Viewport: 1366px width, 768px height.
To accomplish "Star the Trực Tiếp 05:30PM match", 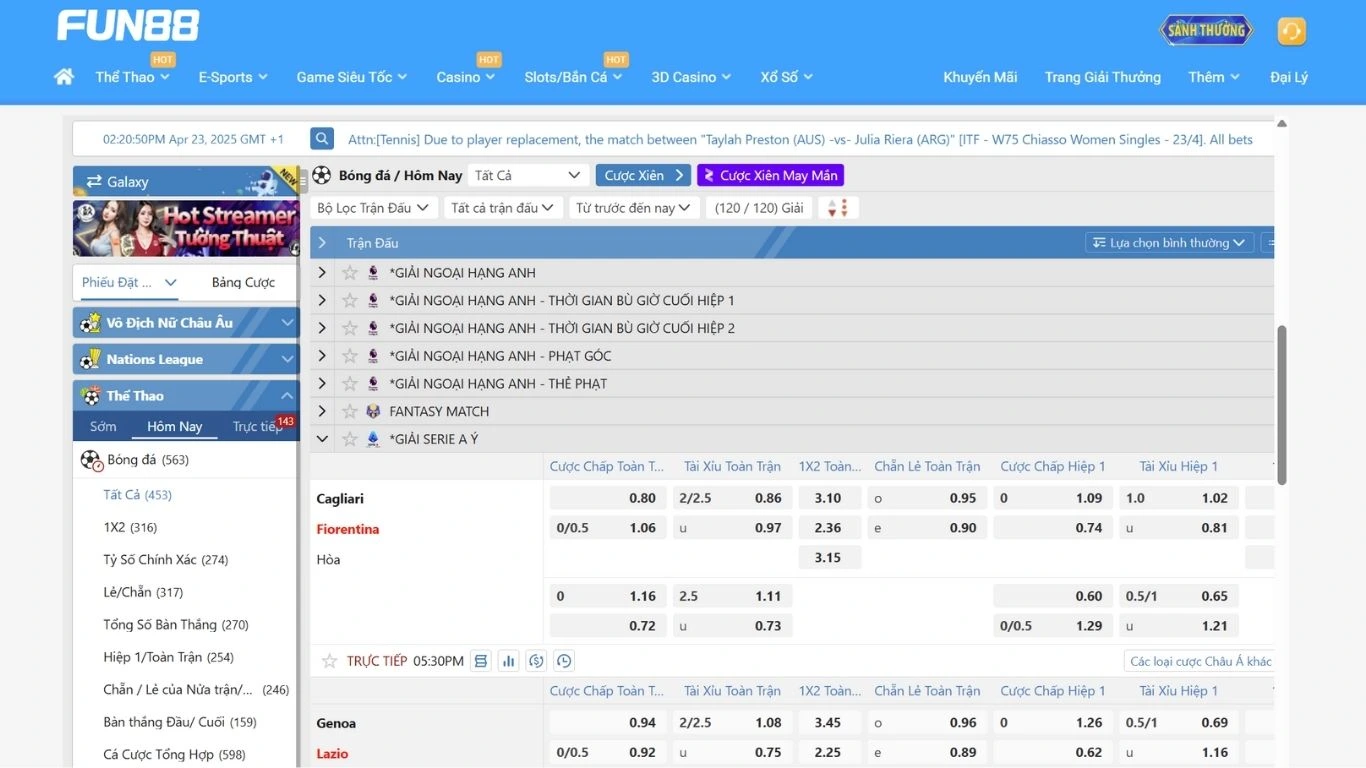I will click(x=329, y=661).
